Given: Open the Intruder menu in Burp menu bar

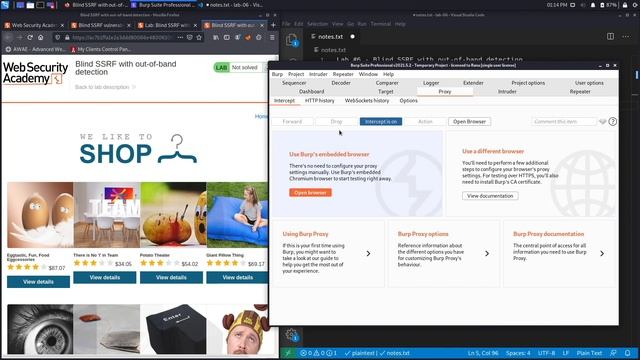Looking at the screenshot, I should (318, 74).
